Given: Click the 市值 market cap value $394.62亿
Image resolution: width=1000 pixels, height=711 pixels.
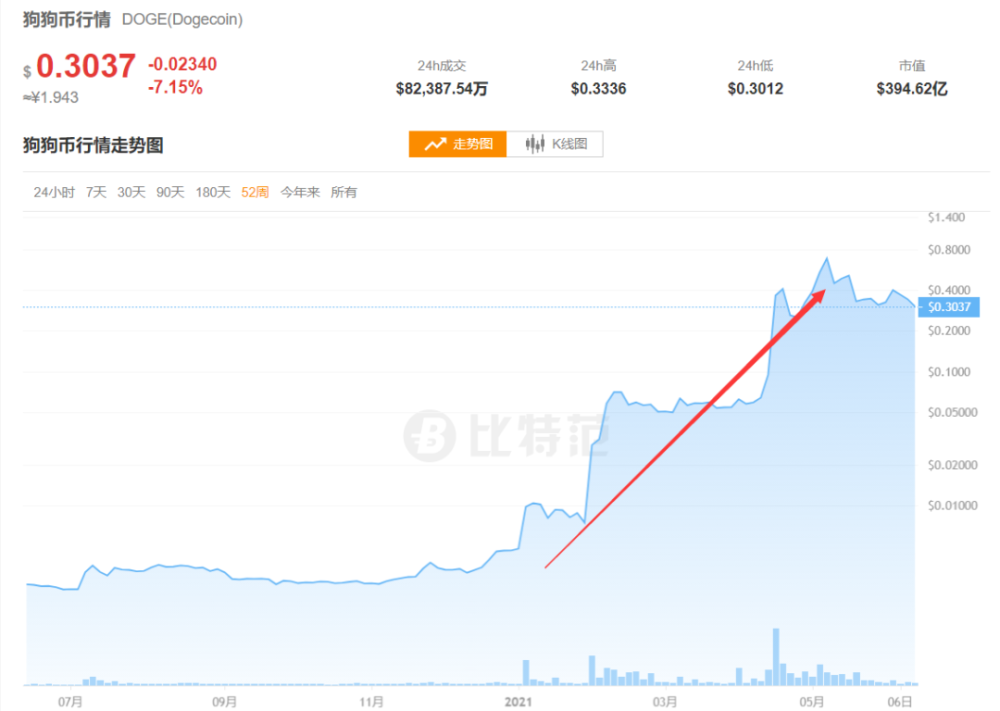Looking at the screenshot, I should coord(912,89).
